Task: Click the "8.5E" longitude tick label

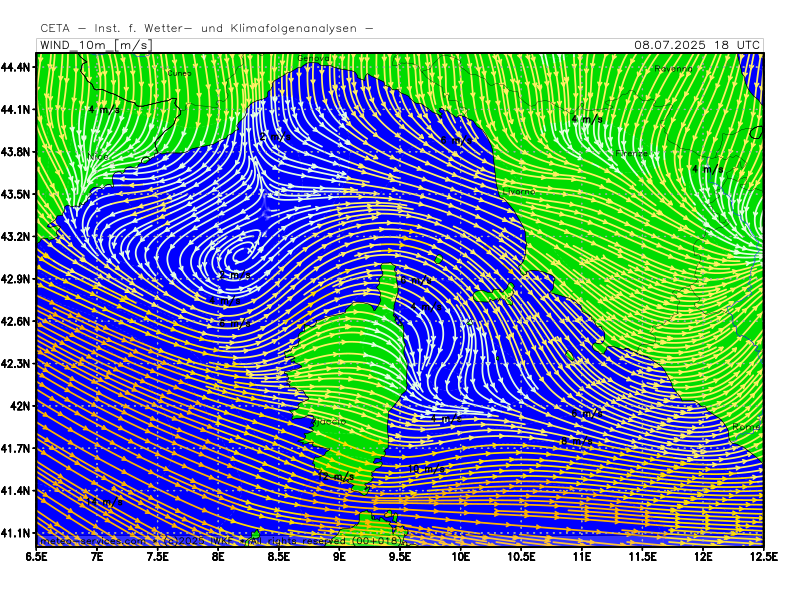Action: point(279,556)
